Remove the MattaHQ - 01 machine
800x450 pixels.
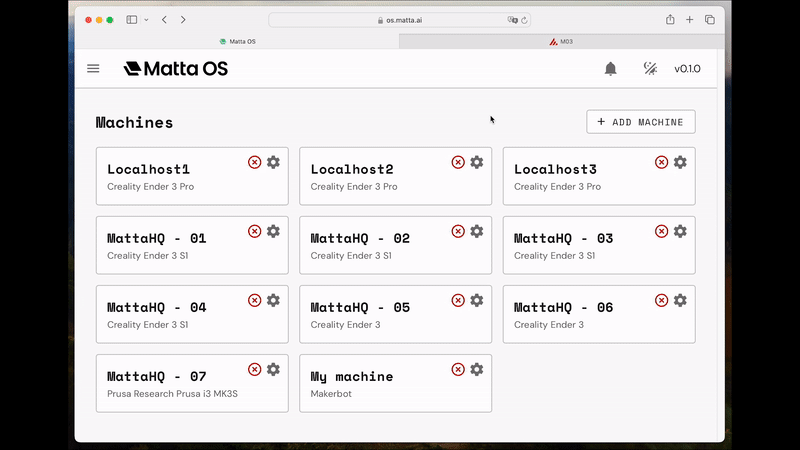coord(255,231)
